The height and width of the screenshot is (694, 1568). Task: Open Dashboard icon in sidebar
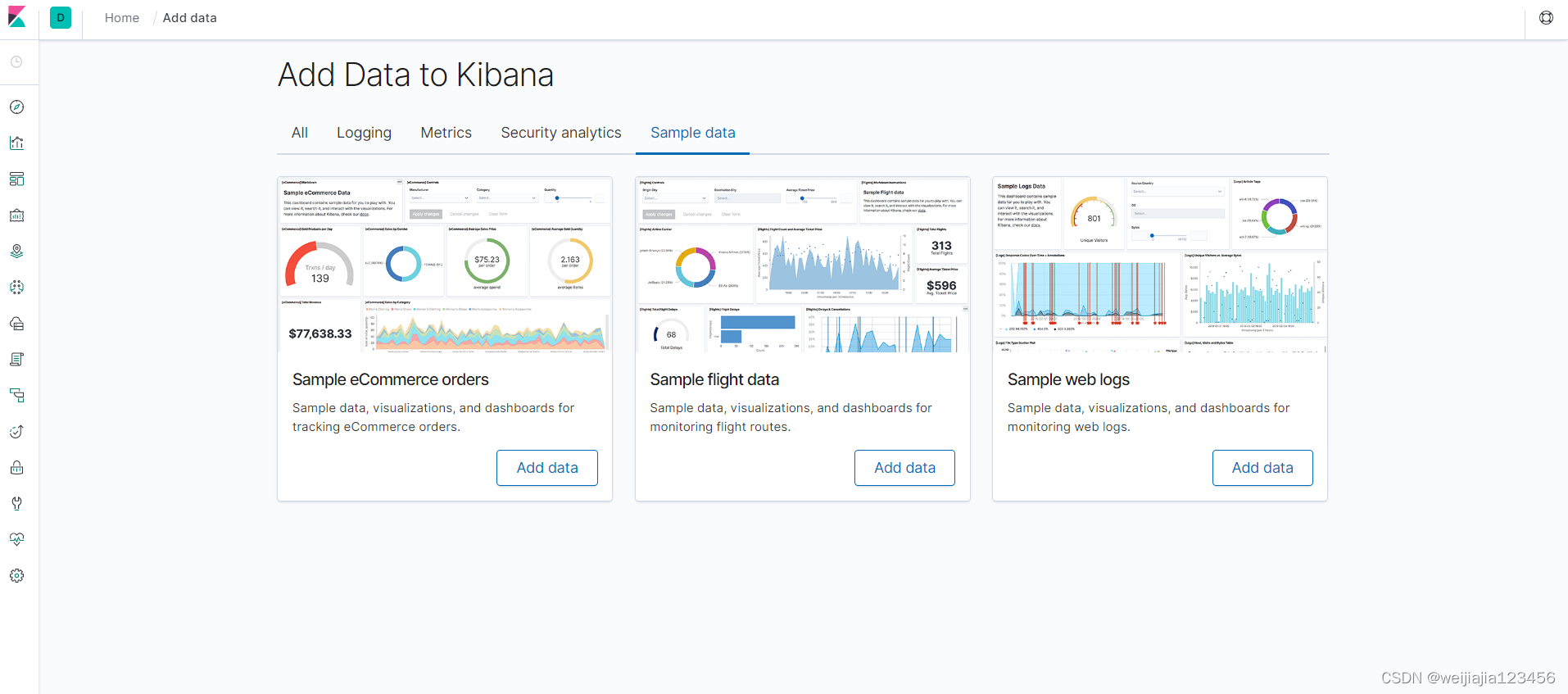pyautogui.click(x=16, y=179)
